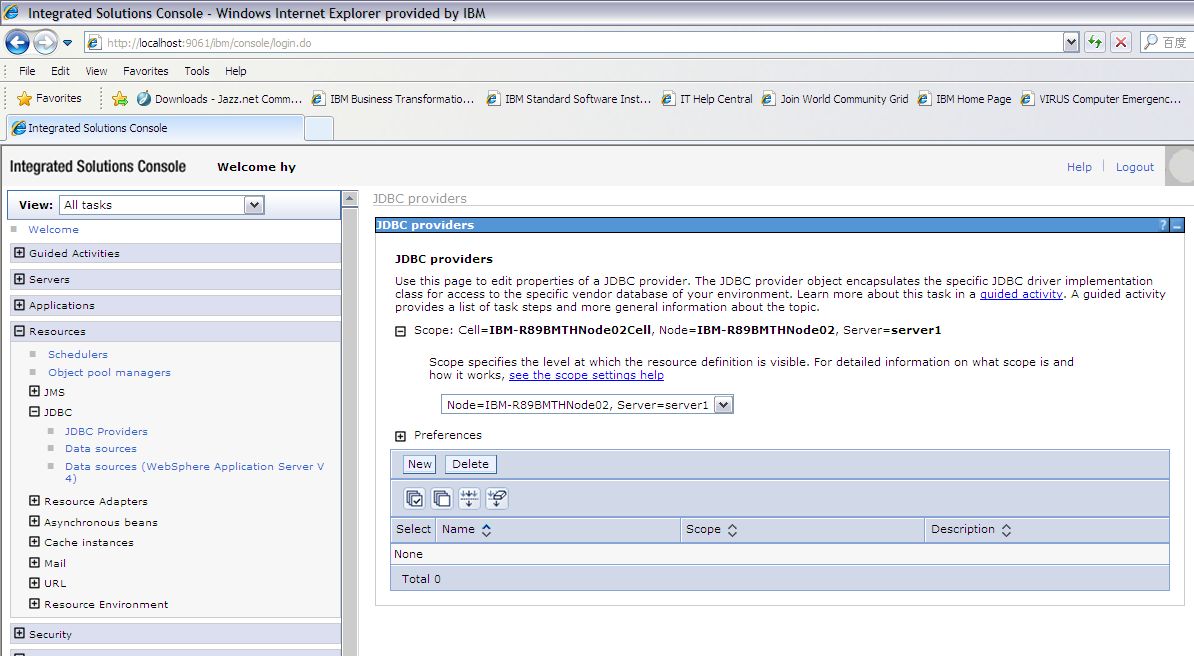Open the Data sources link

tap(101, 449)
